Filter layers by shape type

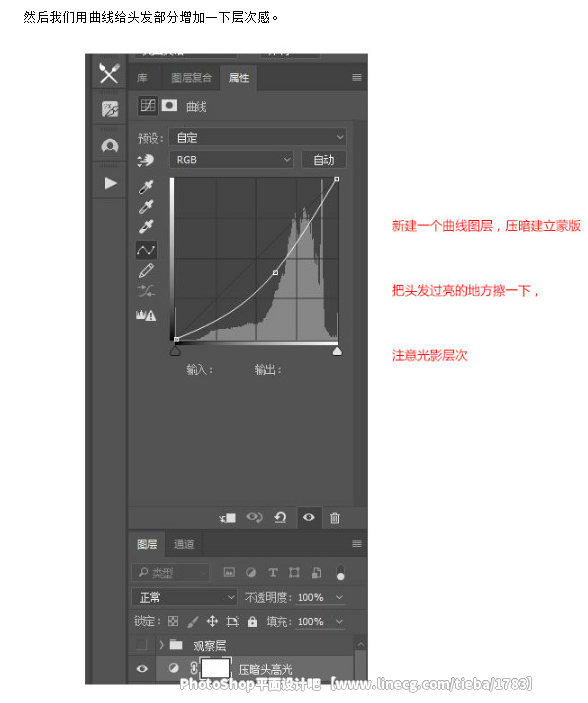(x=294, y=572)
